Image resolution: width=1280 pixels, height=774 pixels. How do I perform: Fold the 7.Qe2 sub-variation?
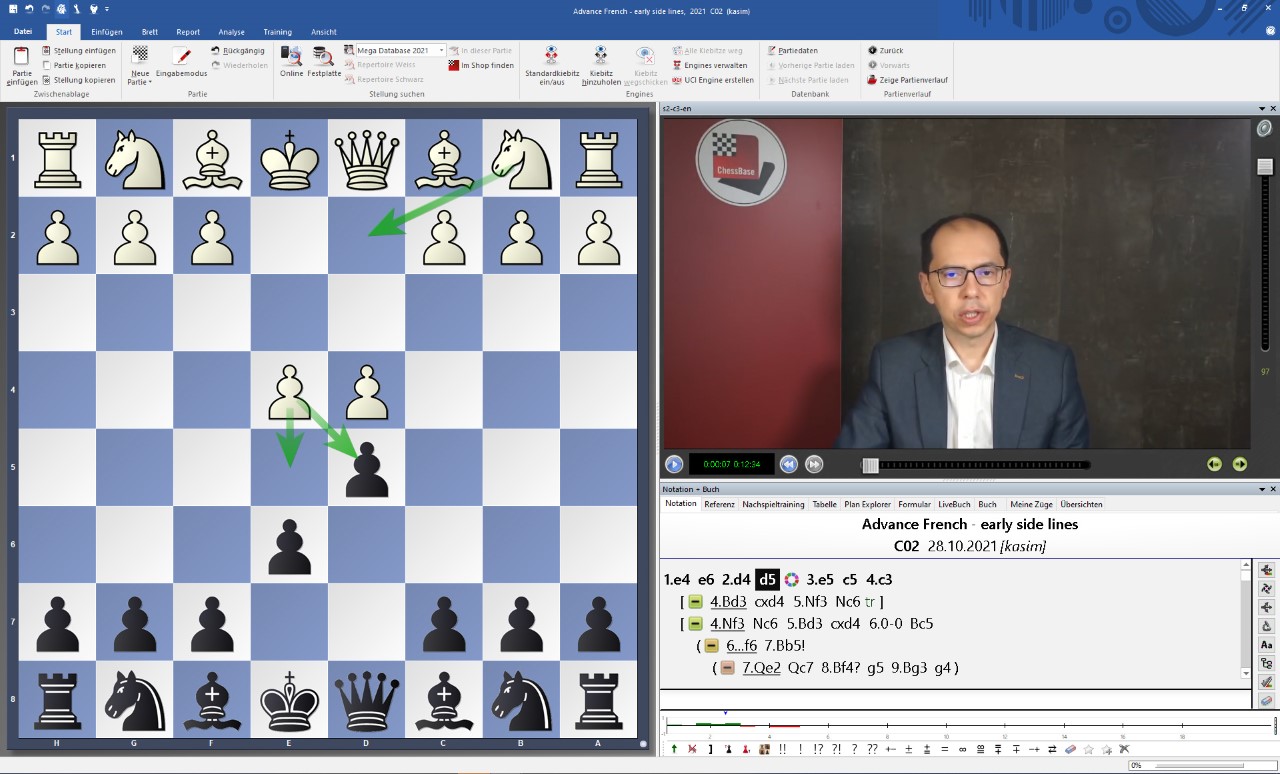click(727, 668)
